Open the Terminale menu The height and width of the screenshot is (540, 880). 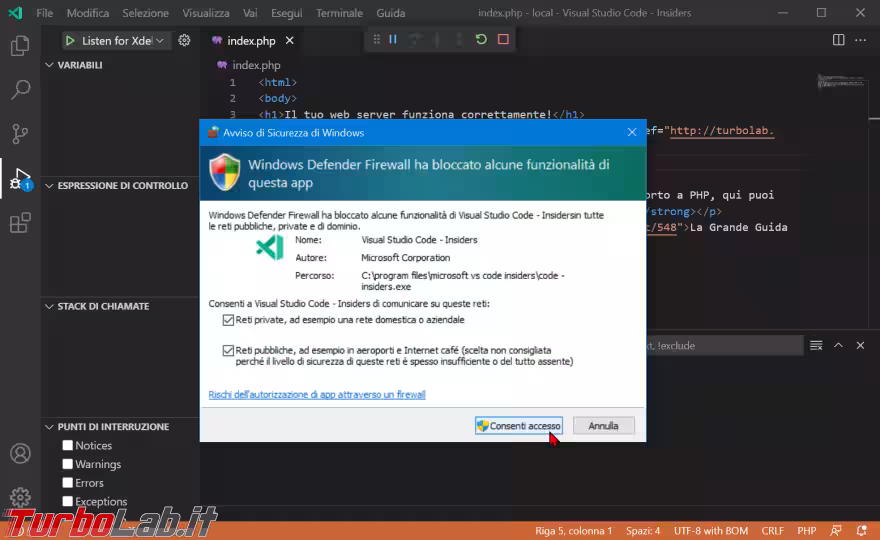click(x=339, y=12)
